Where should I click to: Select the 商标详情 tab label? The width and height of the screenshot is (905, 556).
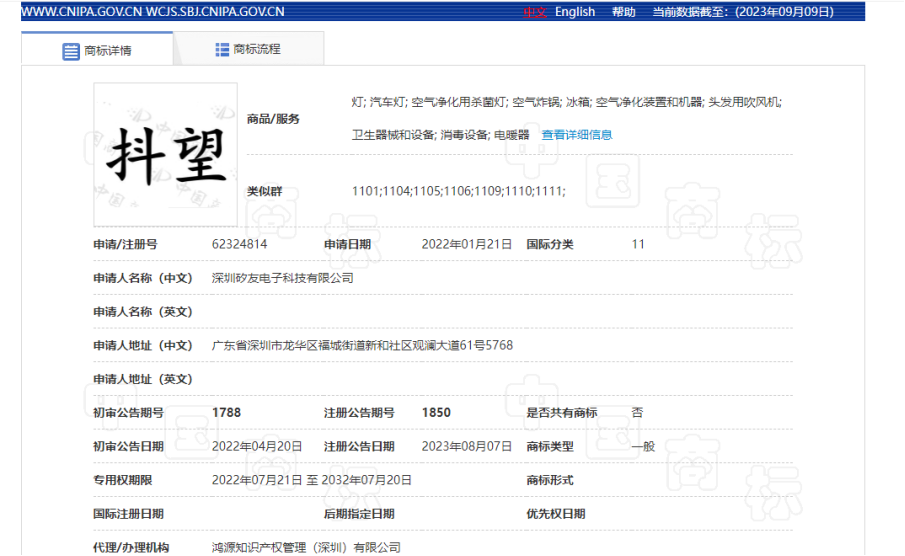pyautogui.click(x=107, y=51)
